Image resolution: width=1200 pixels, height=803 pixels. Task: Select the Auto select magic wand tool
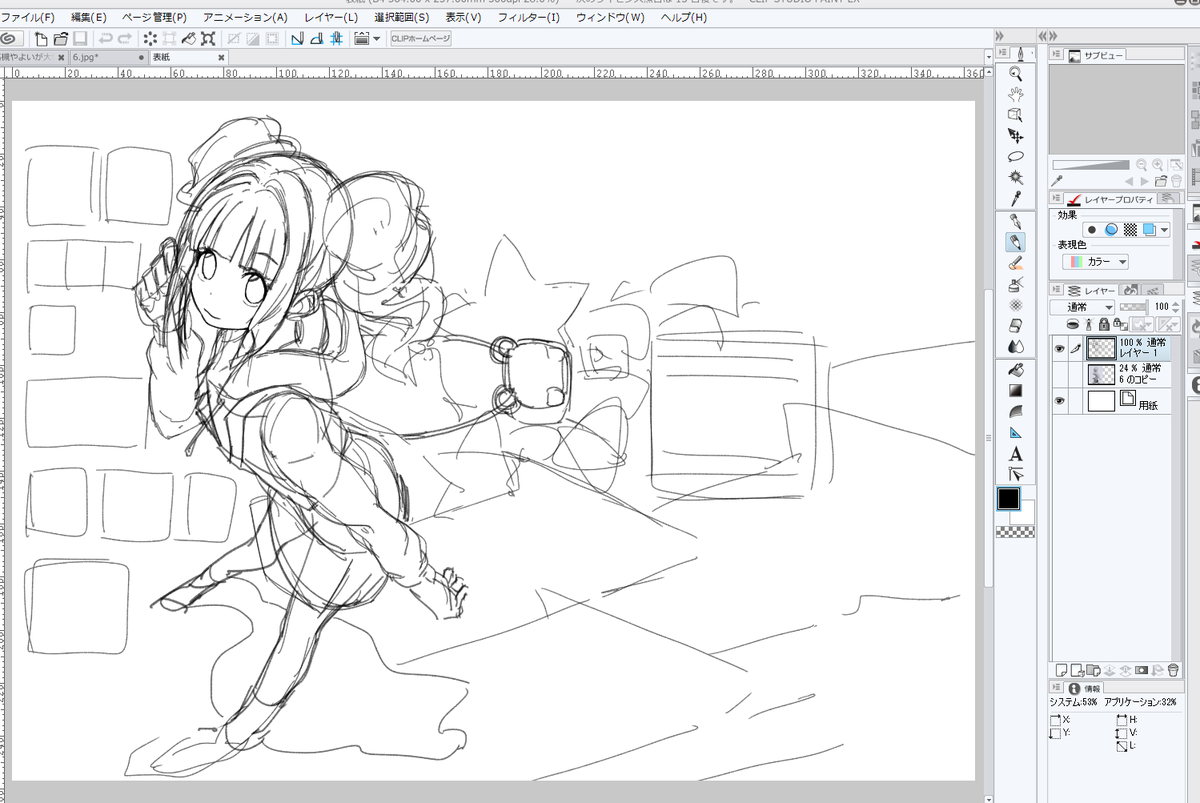point(1015,177)
